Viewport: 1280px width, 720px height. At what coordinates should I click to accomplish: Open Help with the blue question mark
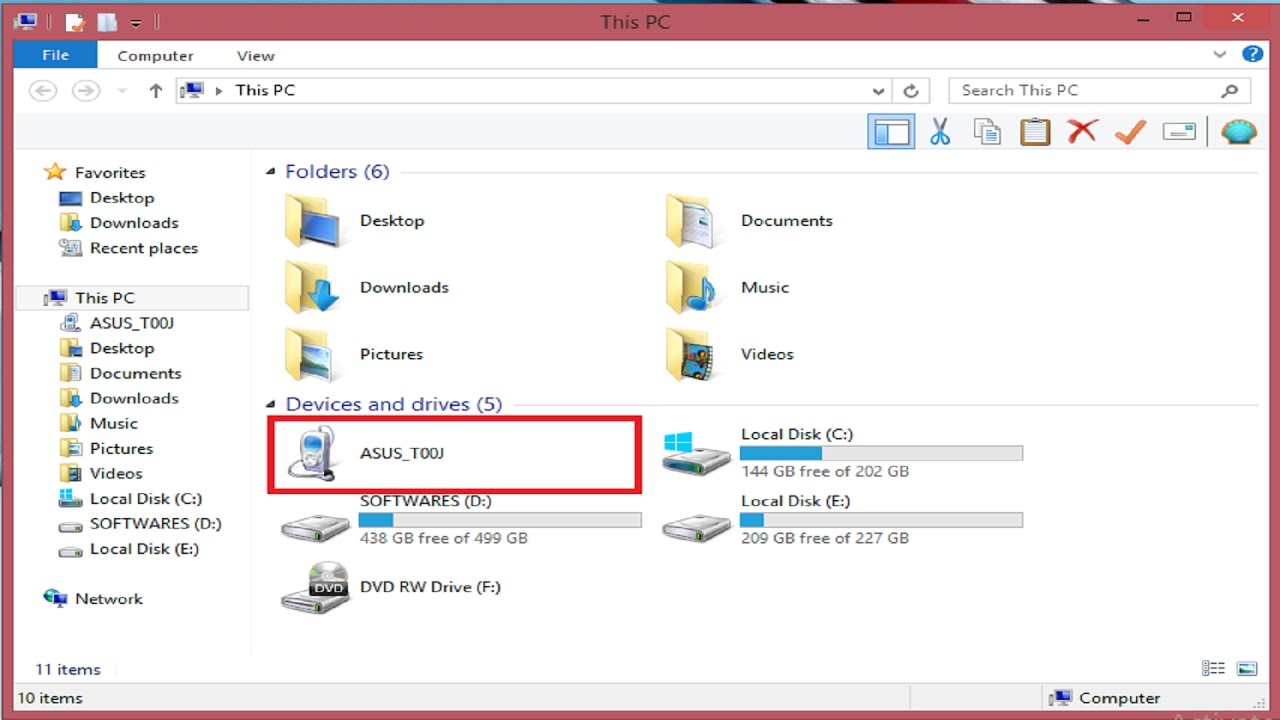pyautogui.click(x=1251, y=55)
